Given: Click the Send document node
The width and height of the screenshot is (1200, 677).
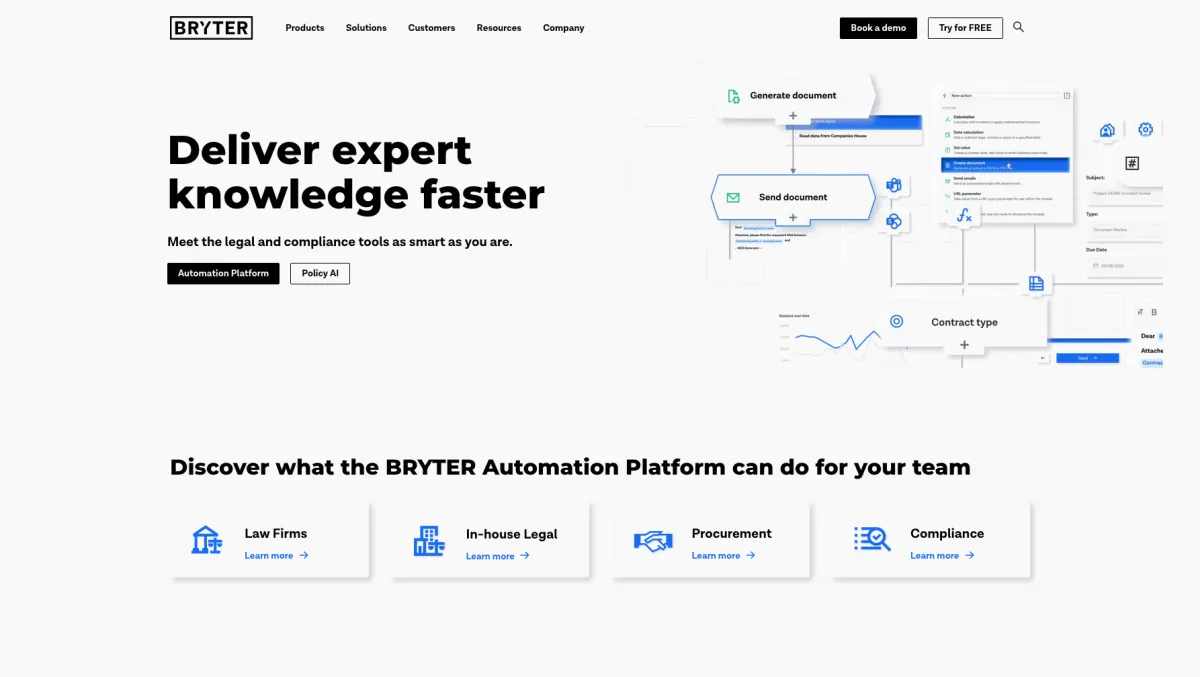Looking at the screenshot, I should point(793,197).
